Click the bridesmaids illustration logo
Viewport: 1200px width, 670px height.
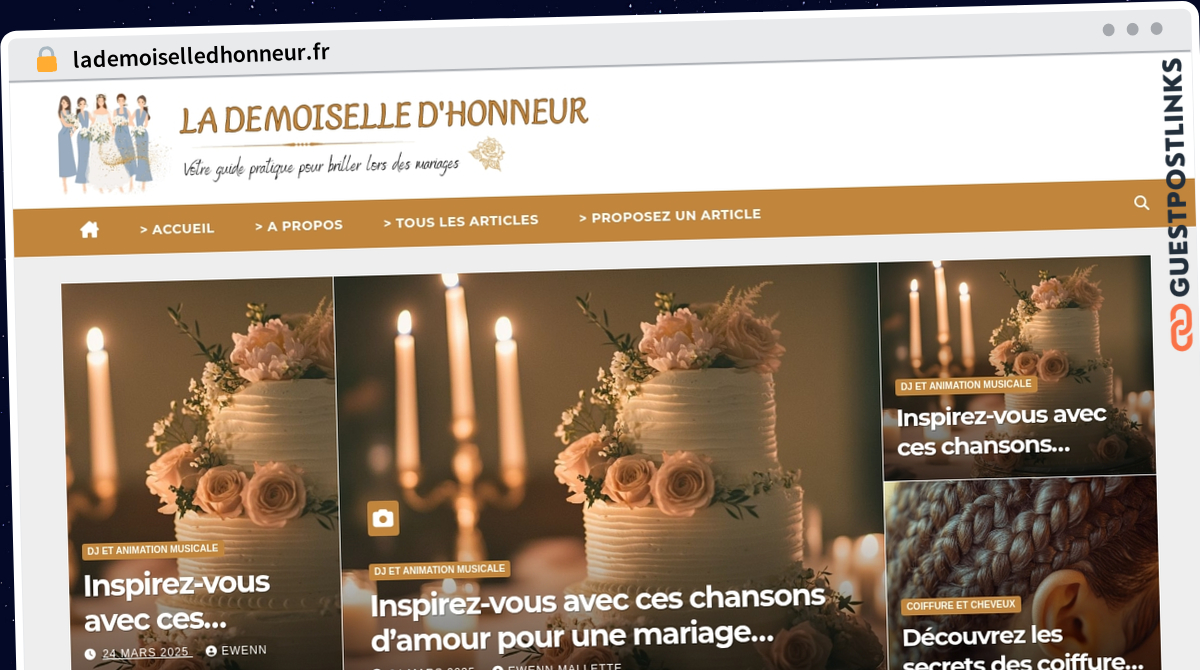pyautogui.click(x=106, y=141)
